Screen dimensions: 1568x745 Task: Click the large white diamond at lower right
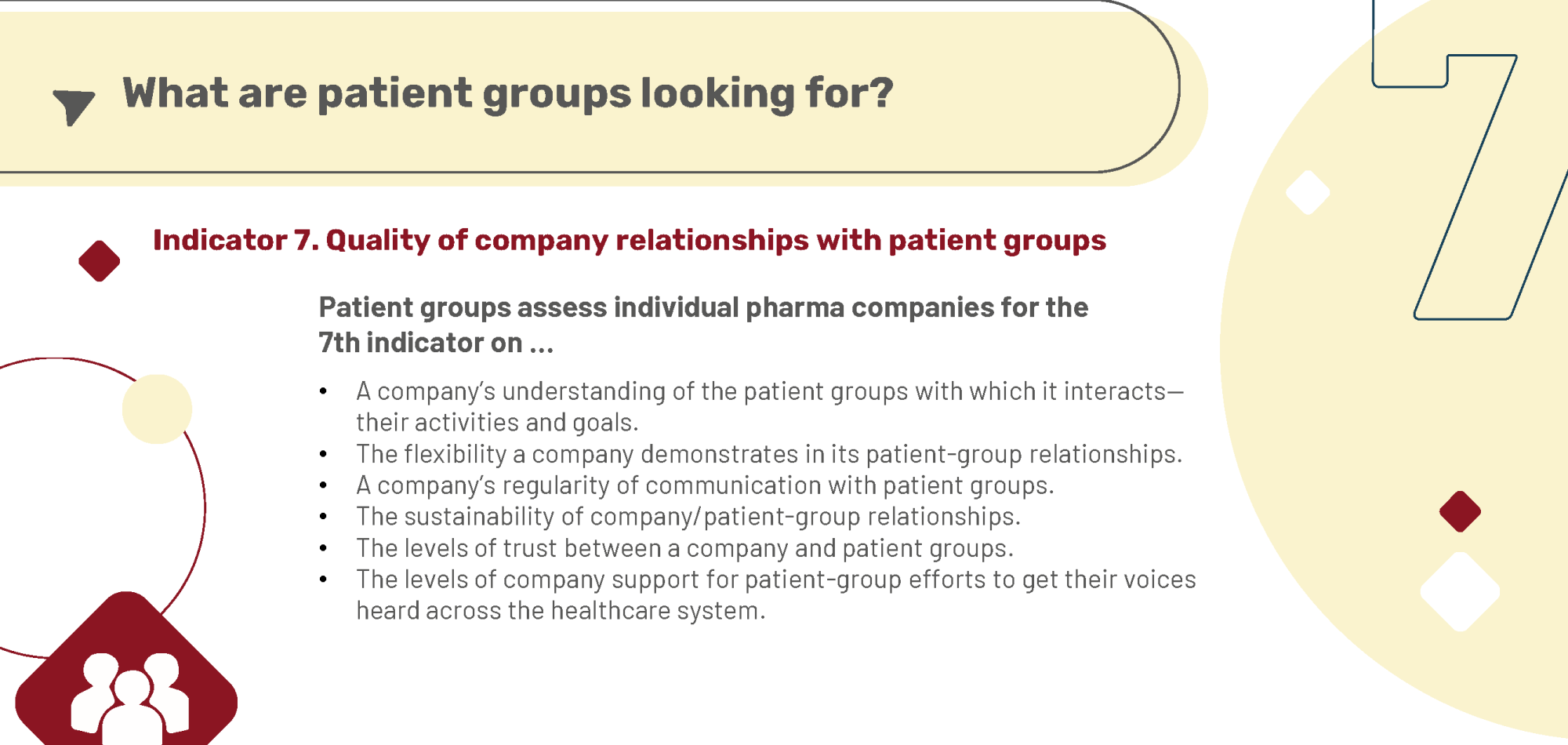tap(1460, 592)
